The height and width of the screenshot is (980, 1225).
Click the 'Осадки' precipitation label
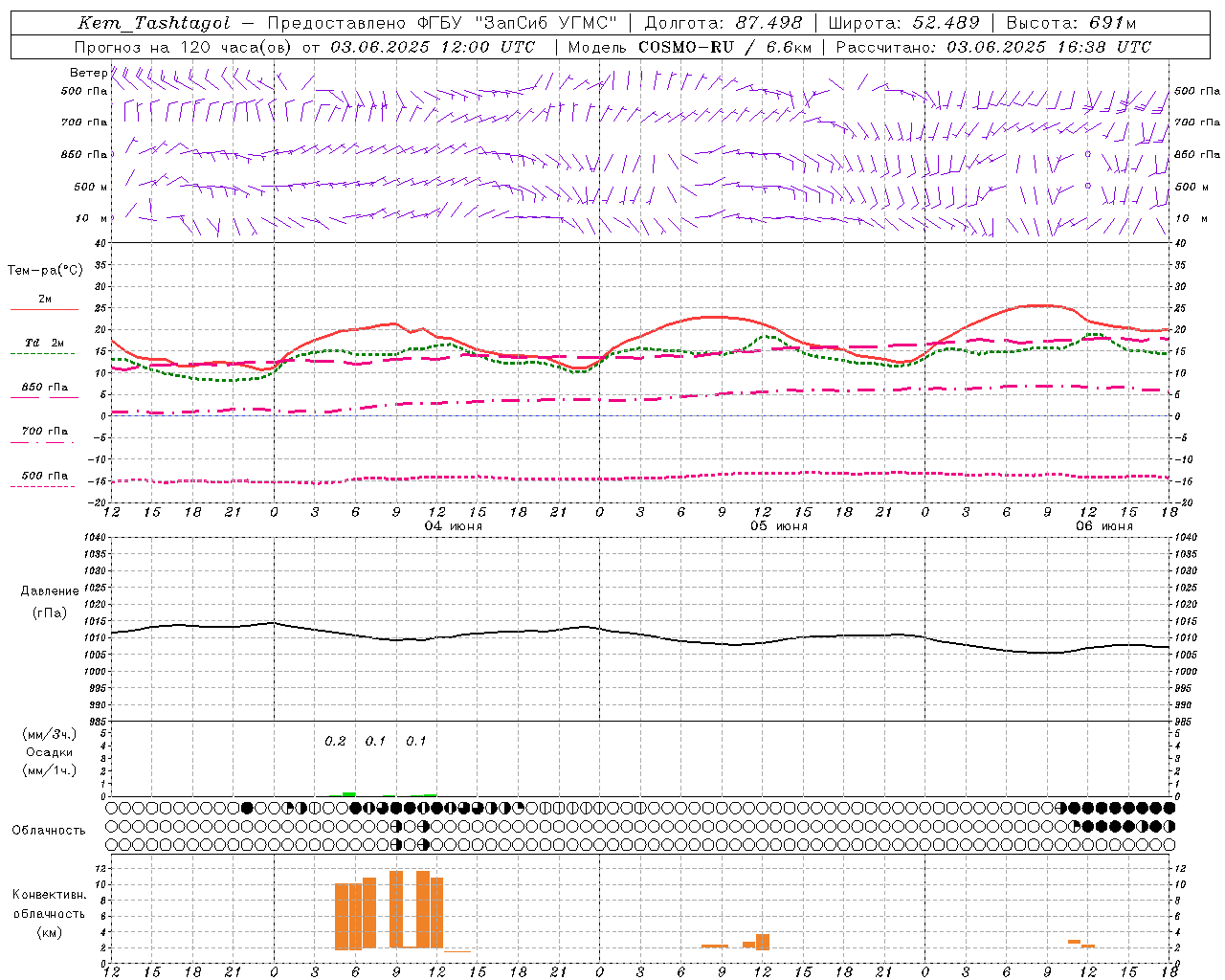coord(50,752)
